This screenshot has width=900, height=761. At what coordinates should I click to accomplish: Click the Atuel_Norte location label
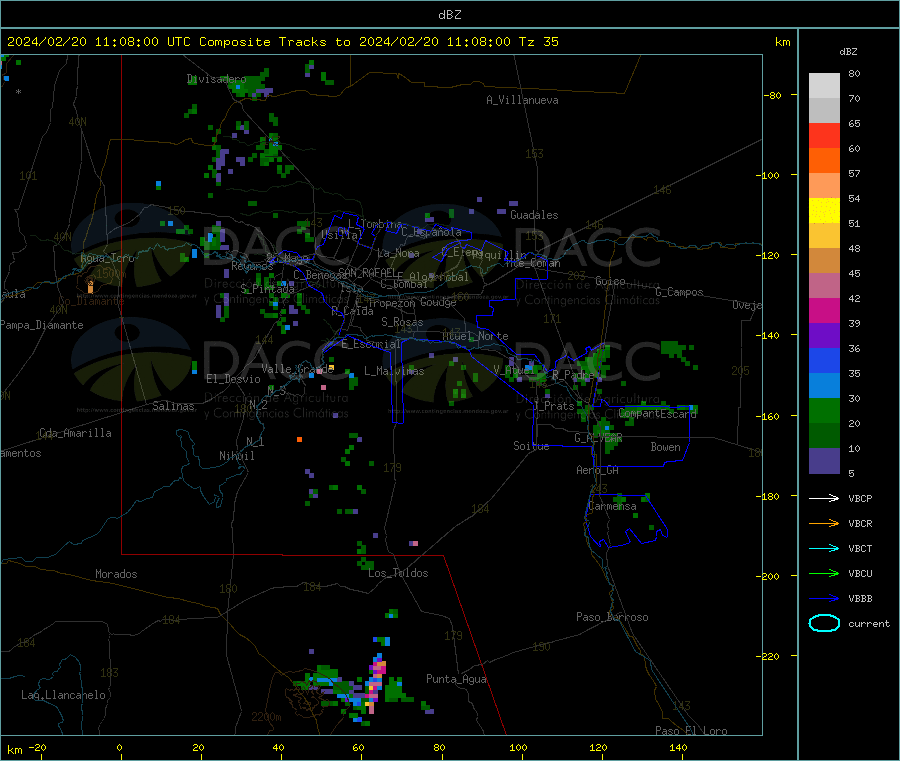[475, 336]
